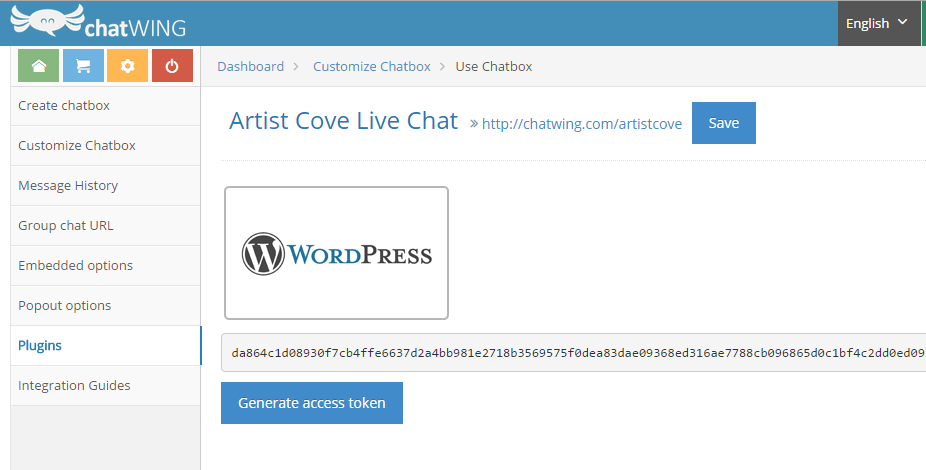Select Create chatbox in sidebar
The width and height of the screenshot is (926, 470).
106,106
